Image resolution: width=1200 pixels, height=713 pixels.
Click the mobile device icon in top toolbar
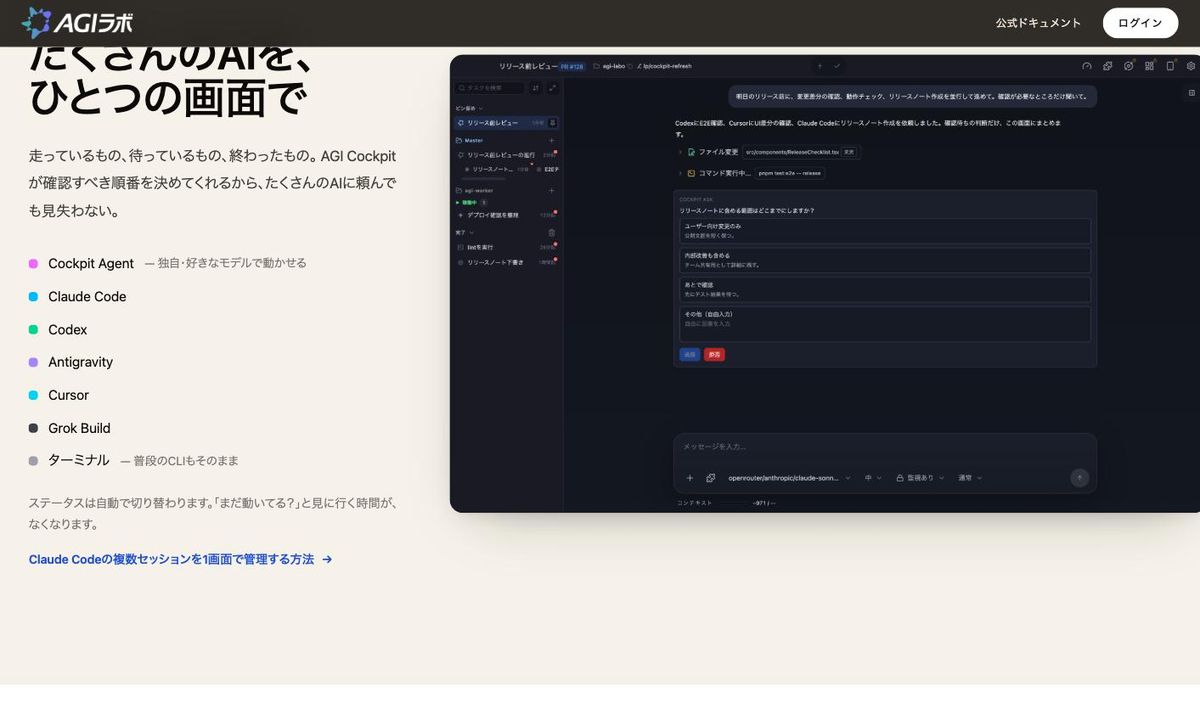(1170, 66)
